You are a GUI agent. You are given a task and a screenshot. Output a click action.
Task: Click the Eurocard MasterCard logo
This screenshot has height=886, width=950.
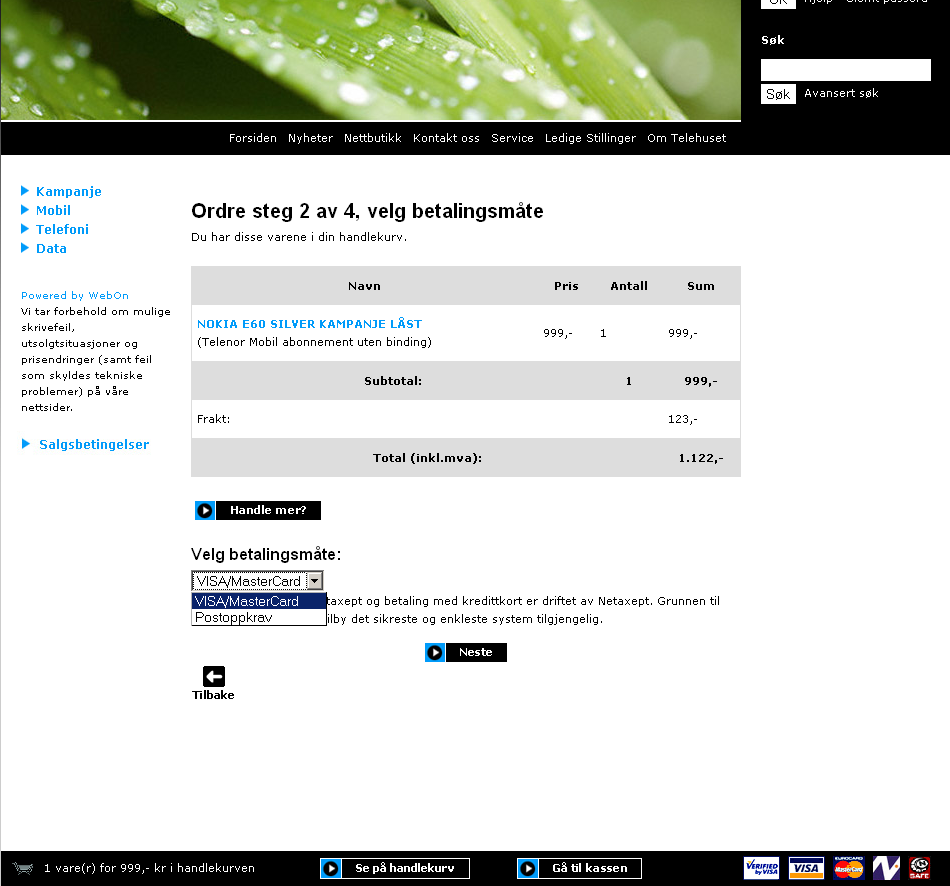[848, 868]
